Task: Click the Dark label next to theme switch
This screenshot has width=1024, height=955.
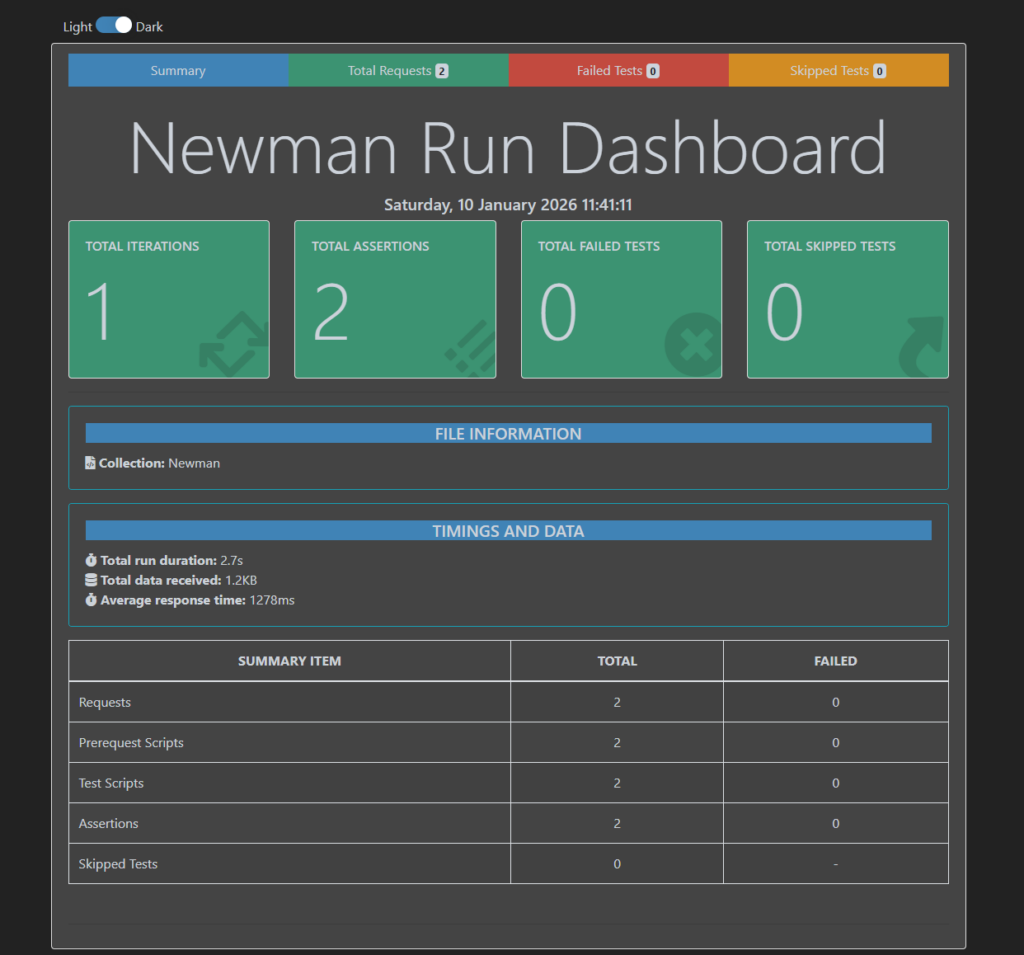Action: point(150,27)
